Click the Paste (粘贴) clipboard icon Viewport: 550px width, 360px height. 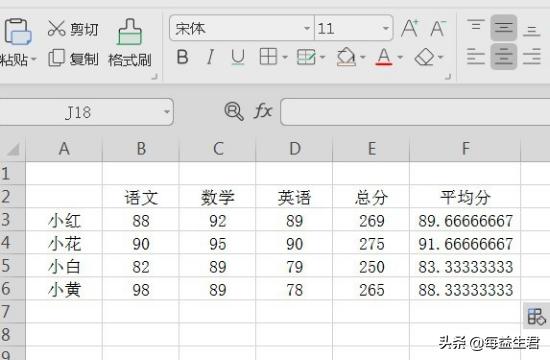coord(18,32)
